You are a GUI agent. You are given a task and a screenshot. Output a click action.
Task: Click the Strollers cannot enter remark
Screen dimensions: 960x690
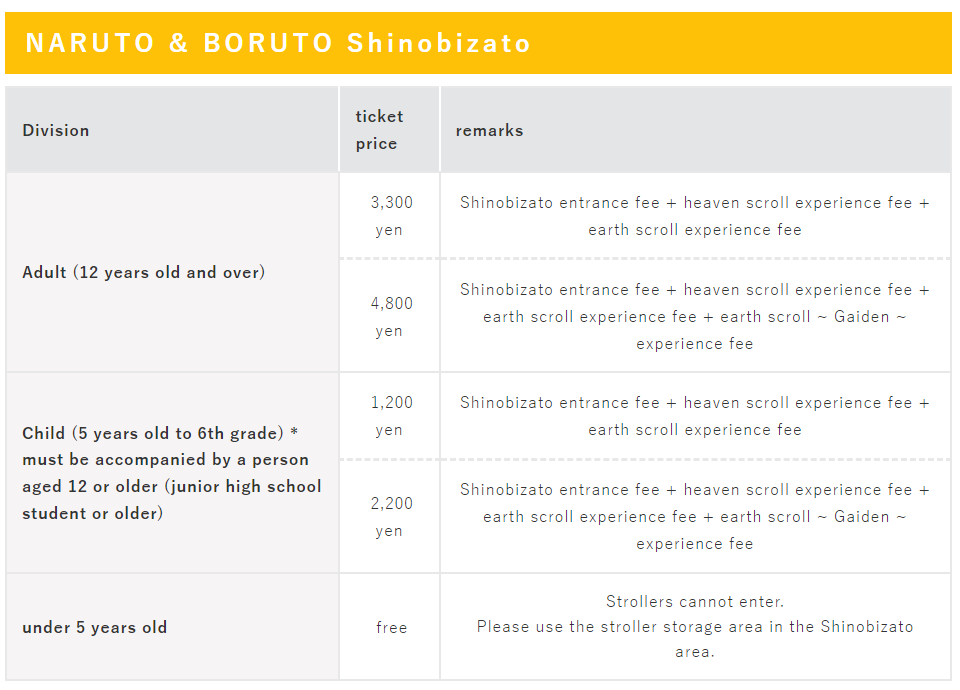695,601
